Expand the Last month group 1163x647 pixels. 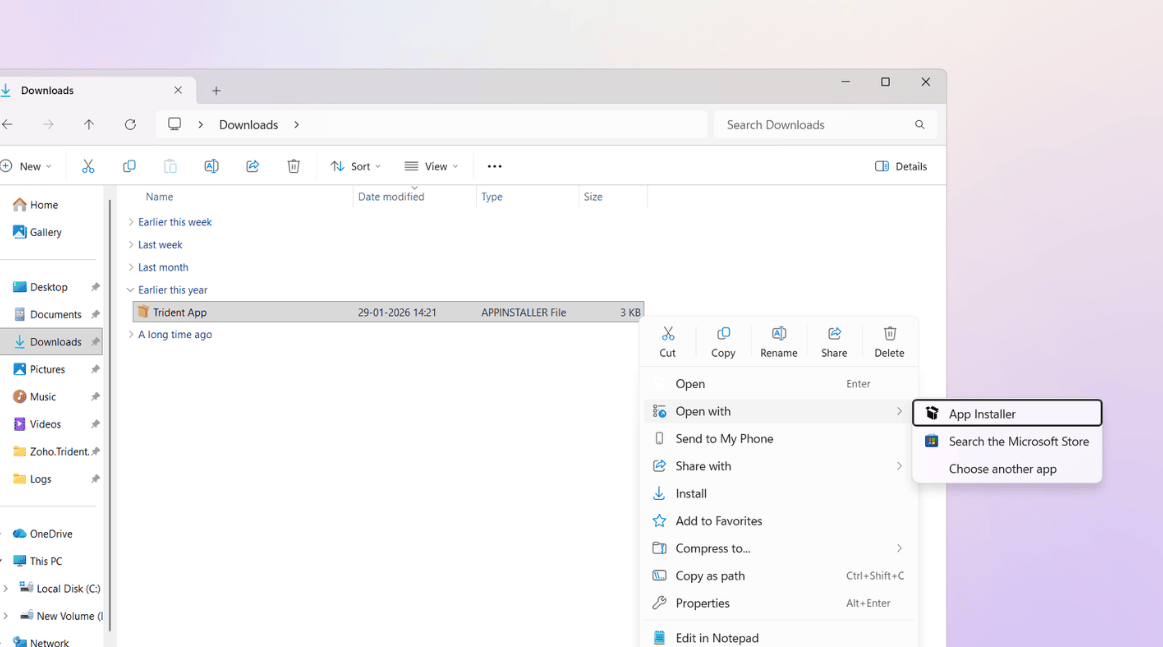(x=131, y=267)
